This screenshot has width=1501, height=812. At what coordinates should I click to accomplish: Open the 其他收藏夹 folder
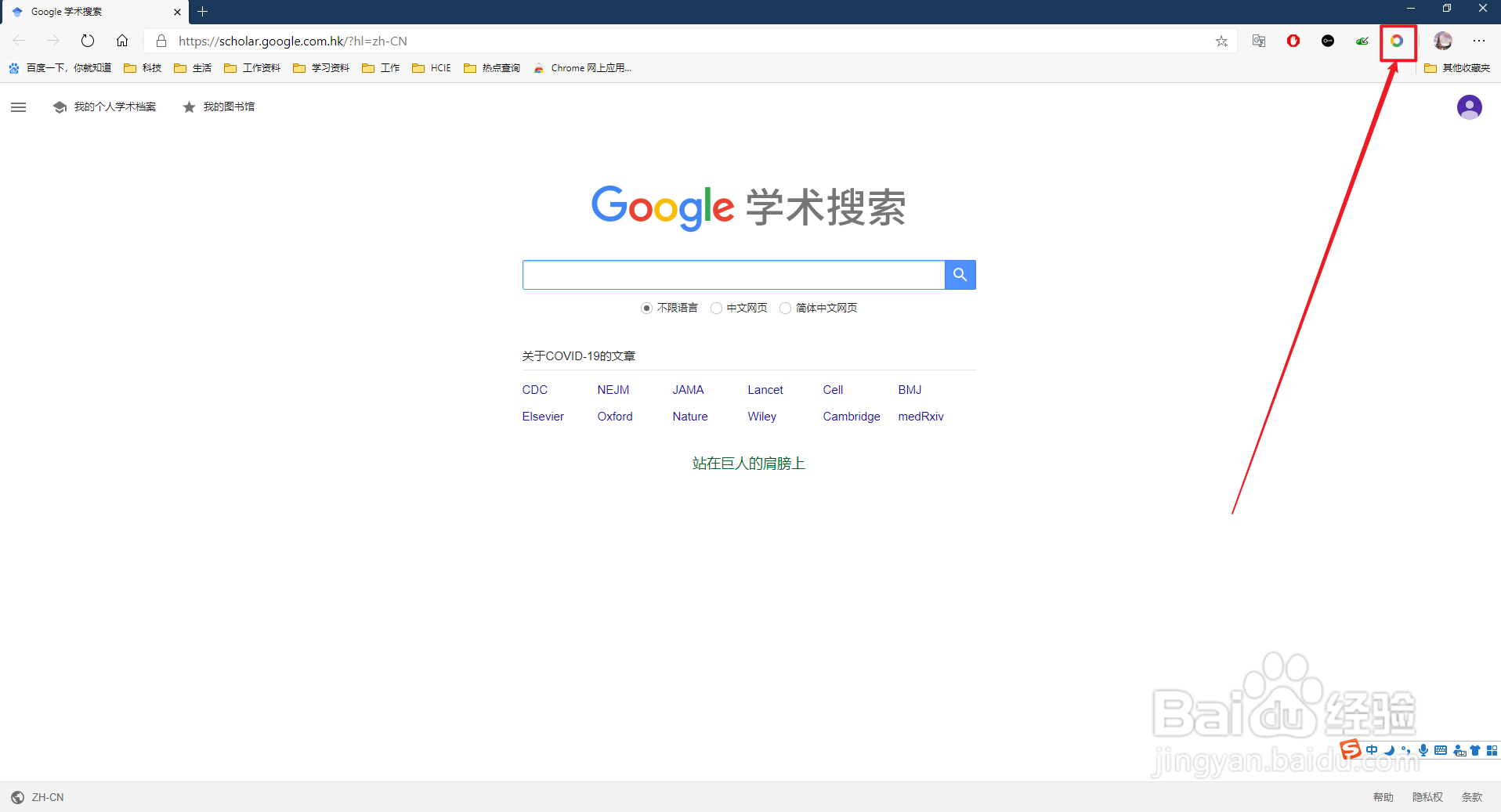(1457, 68)
